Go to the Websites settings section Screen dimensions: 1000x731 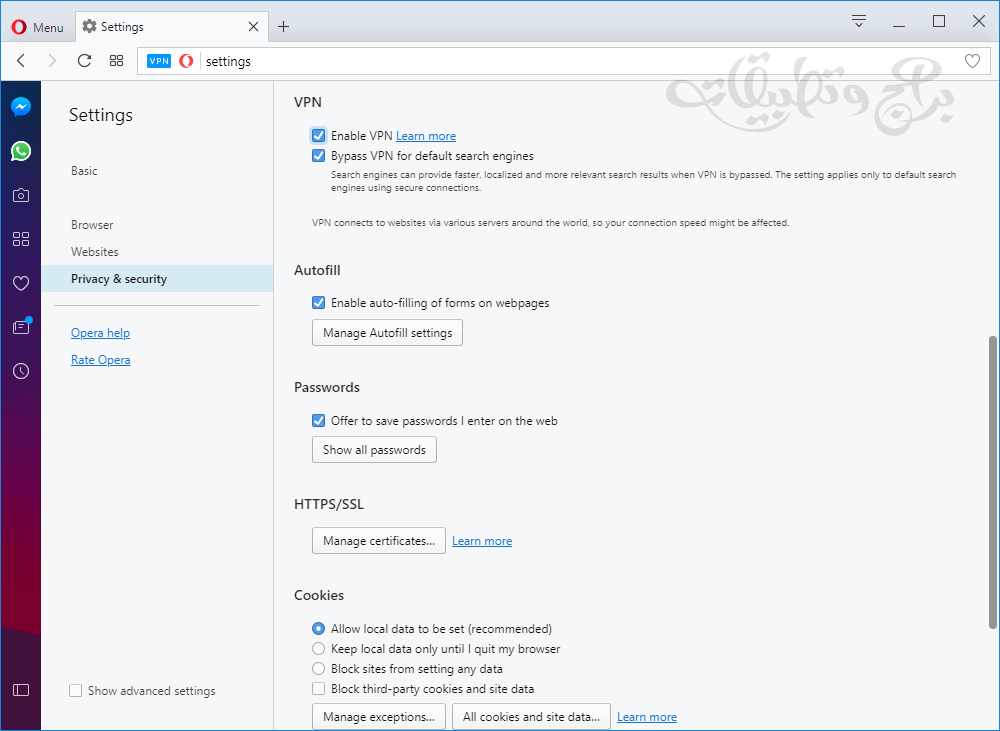point(95,252)
